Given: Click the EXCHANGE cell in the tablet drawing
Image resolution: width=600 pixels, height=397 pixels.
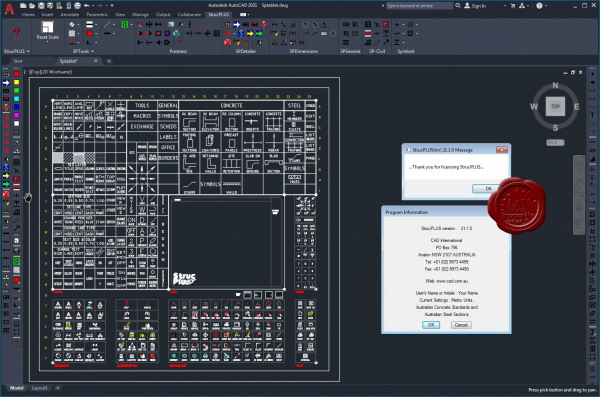Looking at the screenshot, I should (x=142, y=126).
